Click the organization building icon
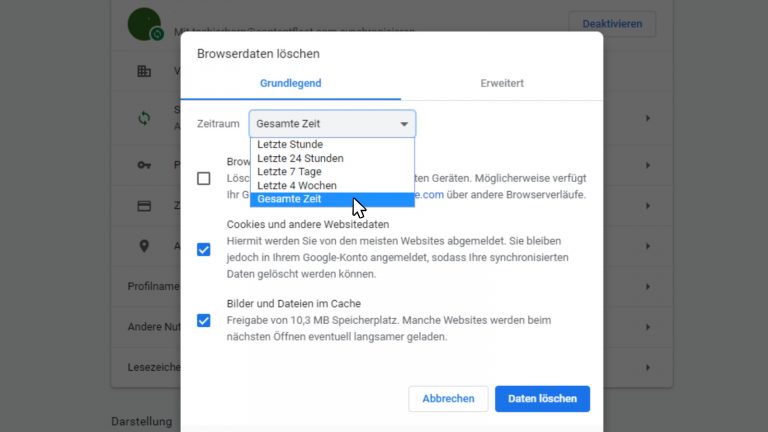Screen dimensions: 768x432 [144, 71]
